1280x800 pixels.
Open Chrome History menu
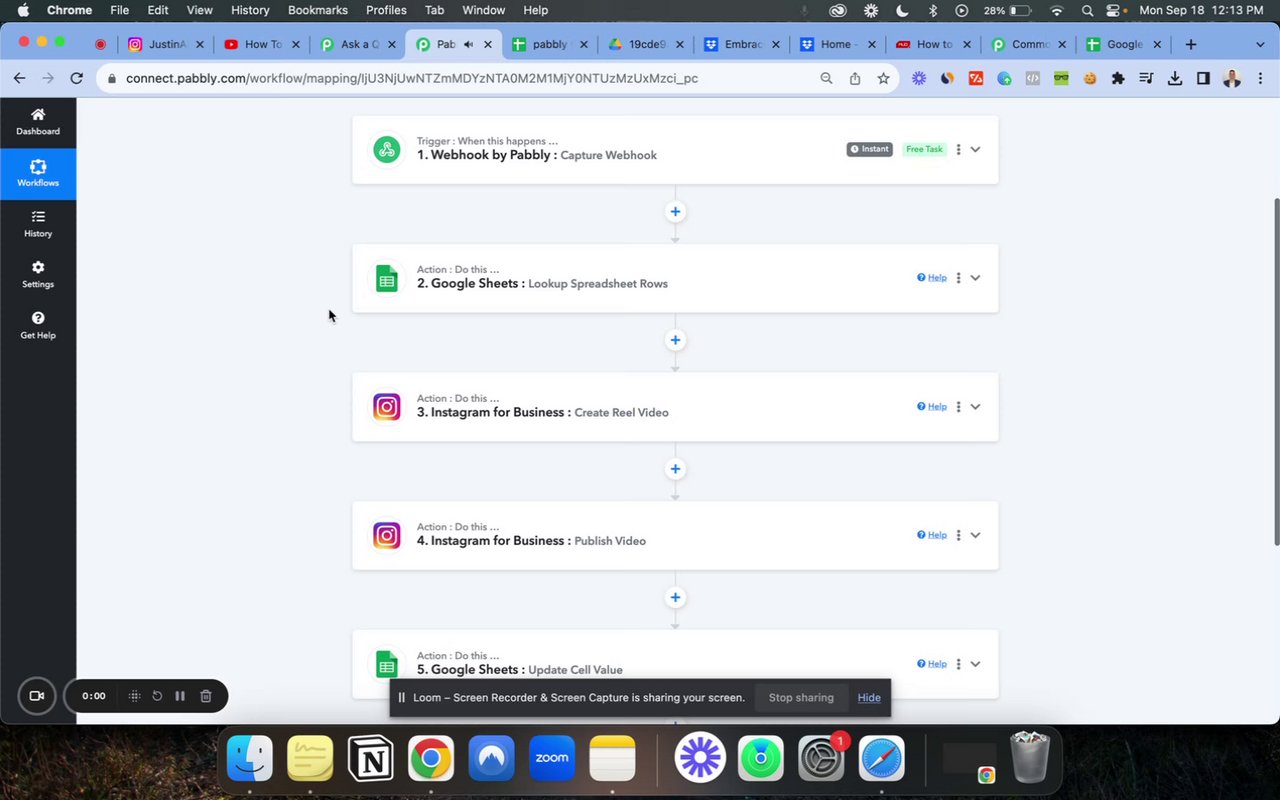(250, 10)
